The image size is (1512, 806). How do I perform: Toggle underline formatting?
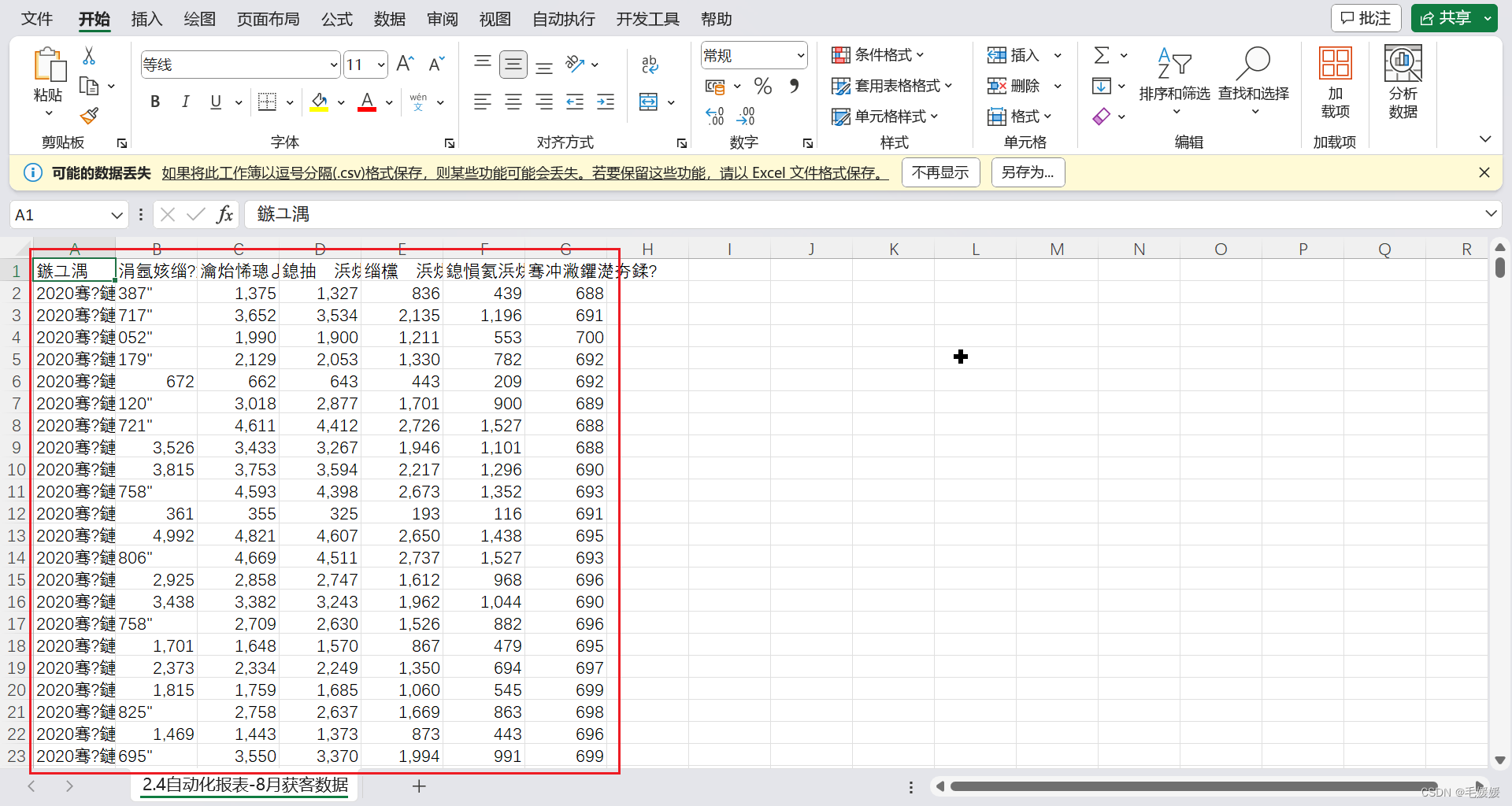pyautogui.click(x=216, y=102)
